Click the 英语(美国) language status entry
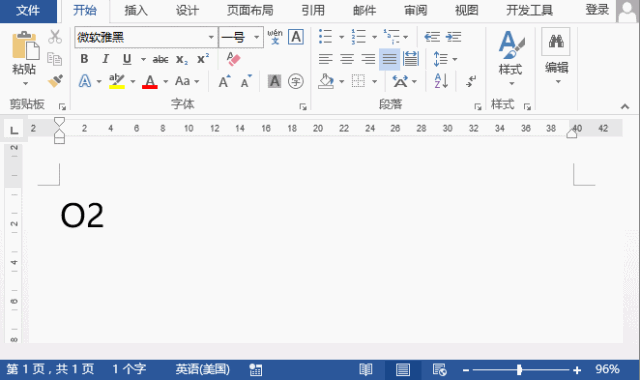The height and width of the screenshot is (380, 640). pyautogui.click(x=203, y=369)
